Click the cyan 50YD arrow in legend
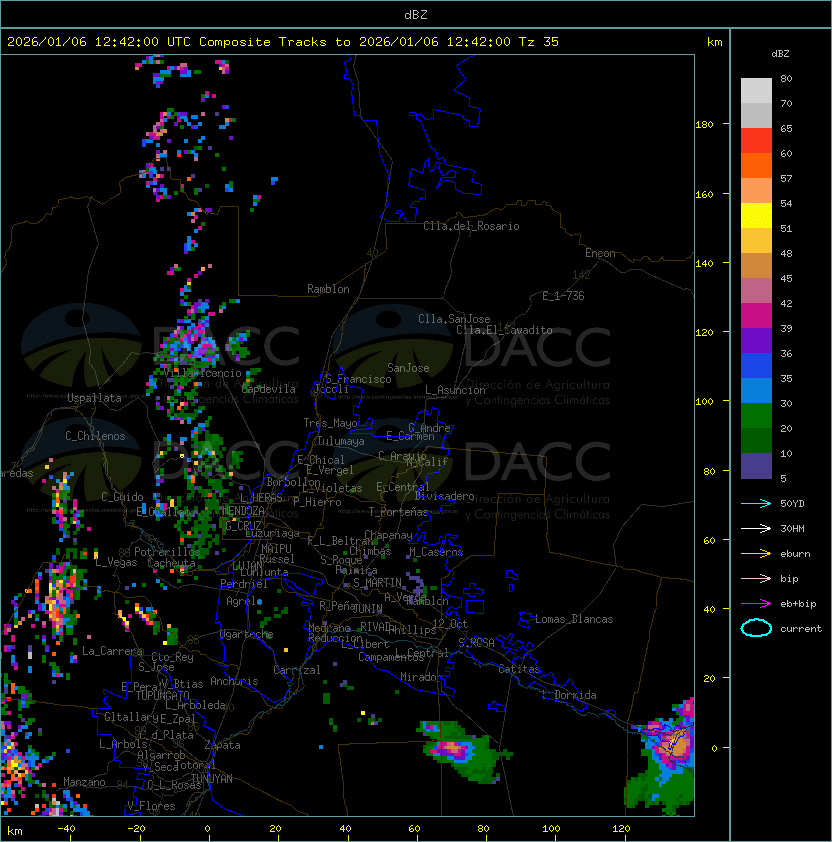The image size is (832, 842). [756, 504]
